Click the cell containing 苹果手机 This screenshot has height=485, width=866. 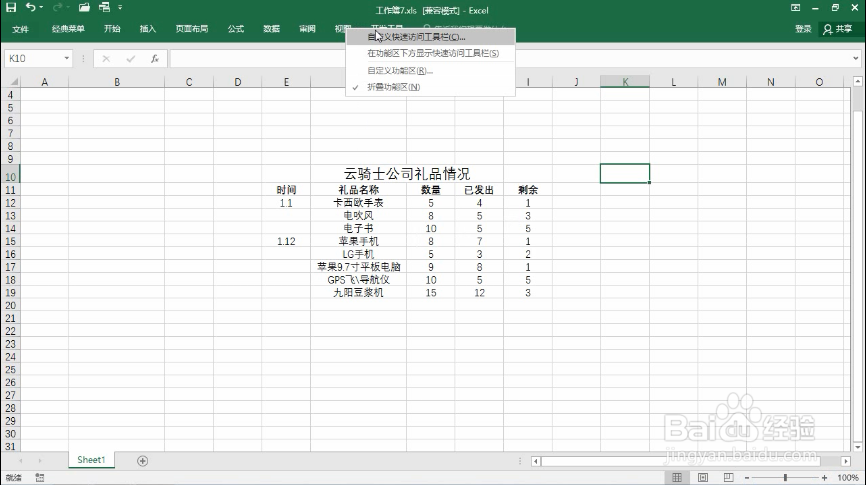358,241
